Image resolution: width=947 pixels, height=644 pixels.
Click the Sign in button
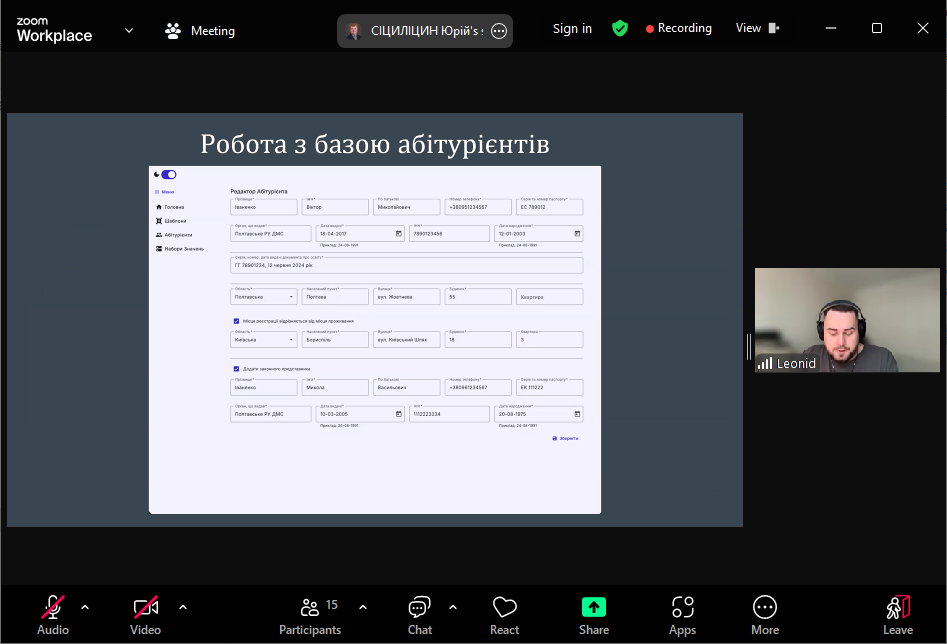[x=572, y=29]
